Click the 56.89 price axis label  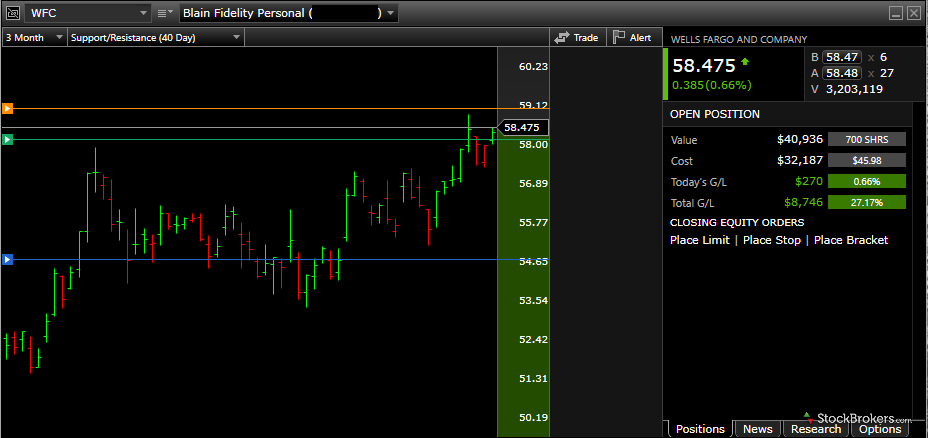(x=533, y=183)
